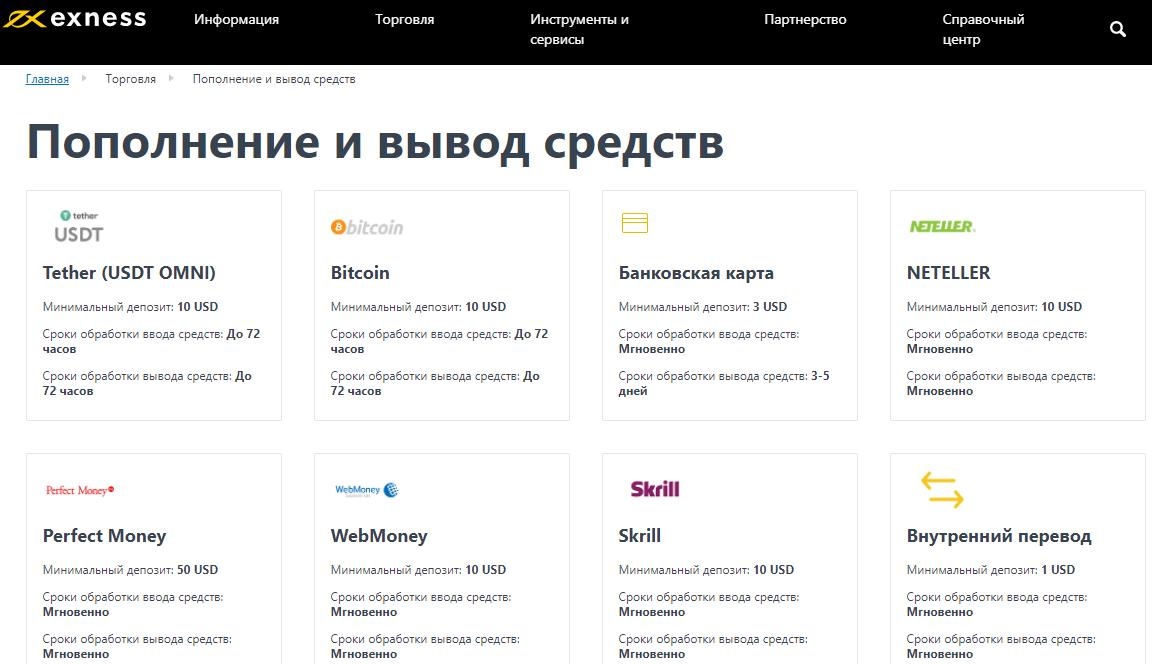
Task: Click the Tether USDT logo
Action: coord(79,226)
